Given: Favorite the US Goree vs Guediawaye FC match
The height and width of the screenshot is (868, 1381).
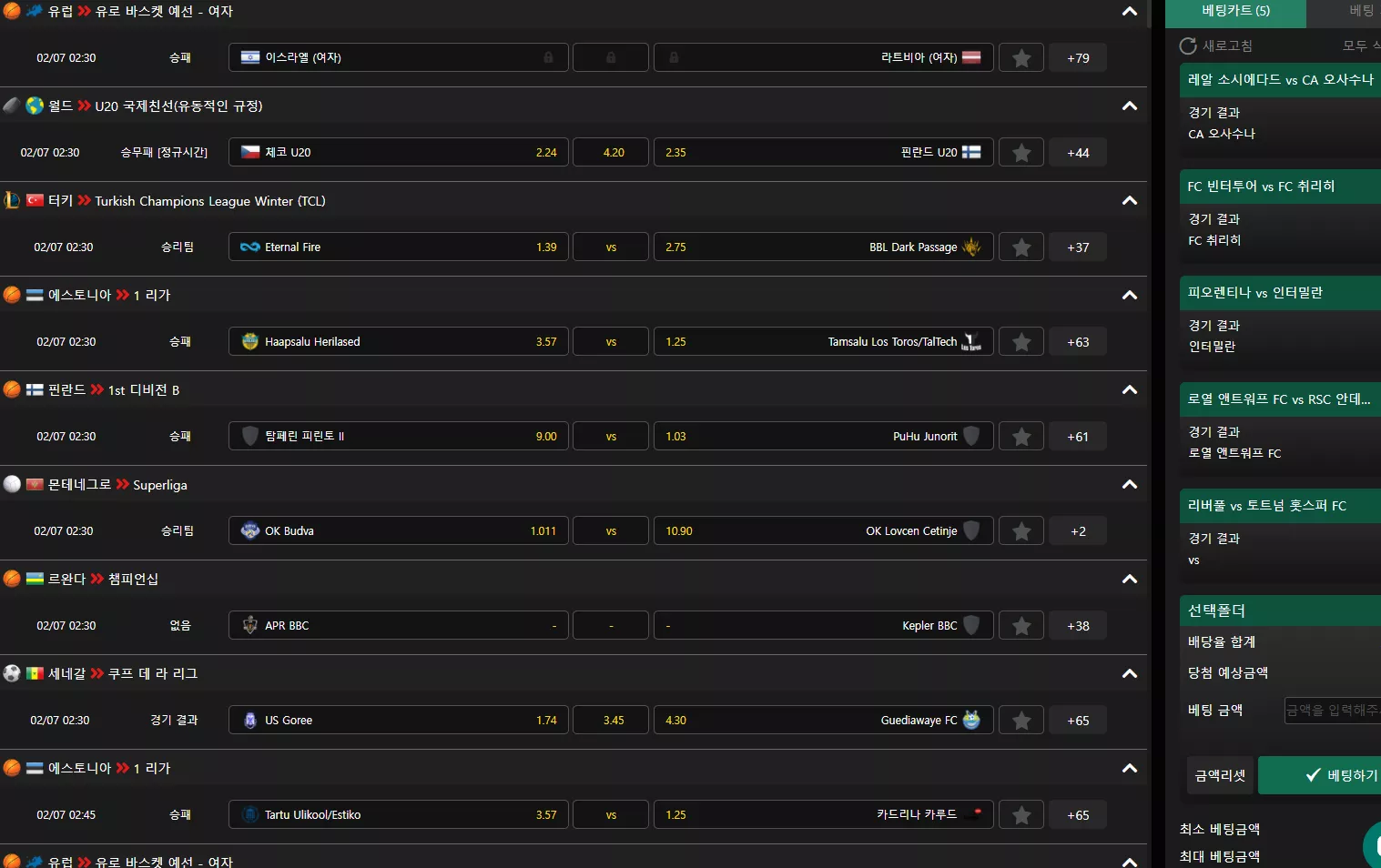Looking at the screenshot, I should pos(1021,721).
